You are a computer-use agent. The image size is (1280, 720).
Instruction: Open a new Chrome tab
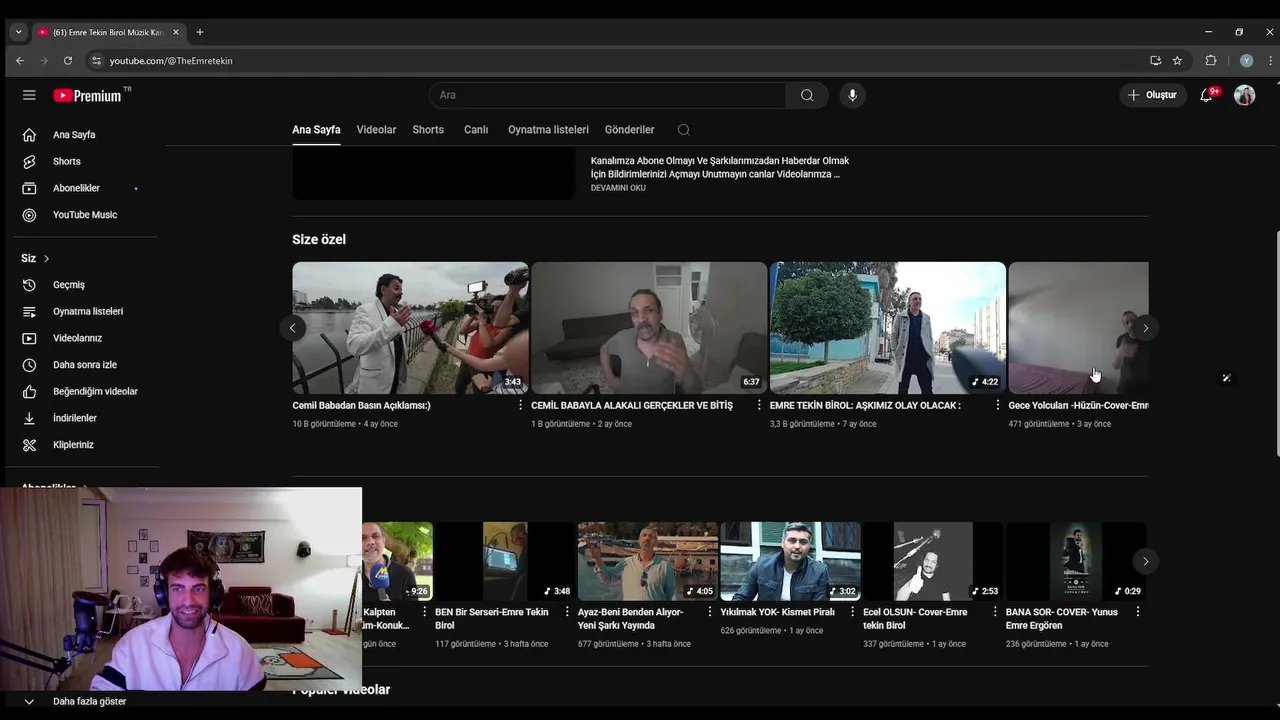(x=199, y=32)
